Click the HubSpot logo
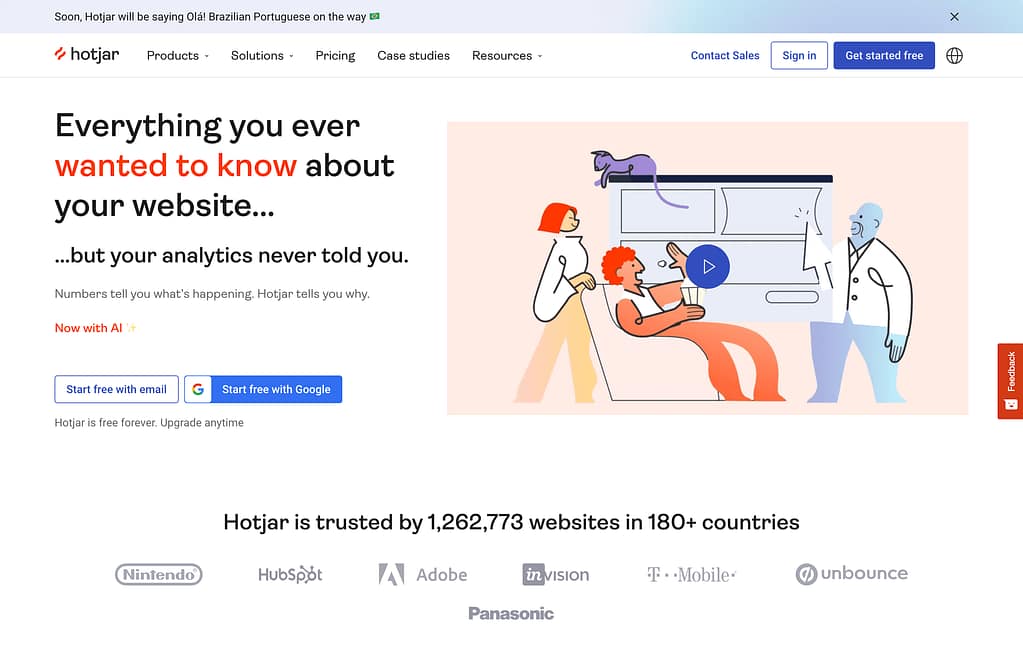 [x=290, y=574]
